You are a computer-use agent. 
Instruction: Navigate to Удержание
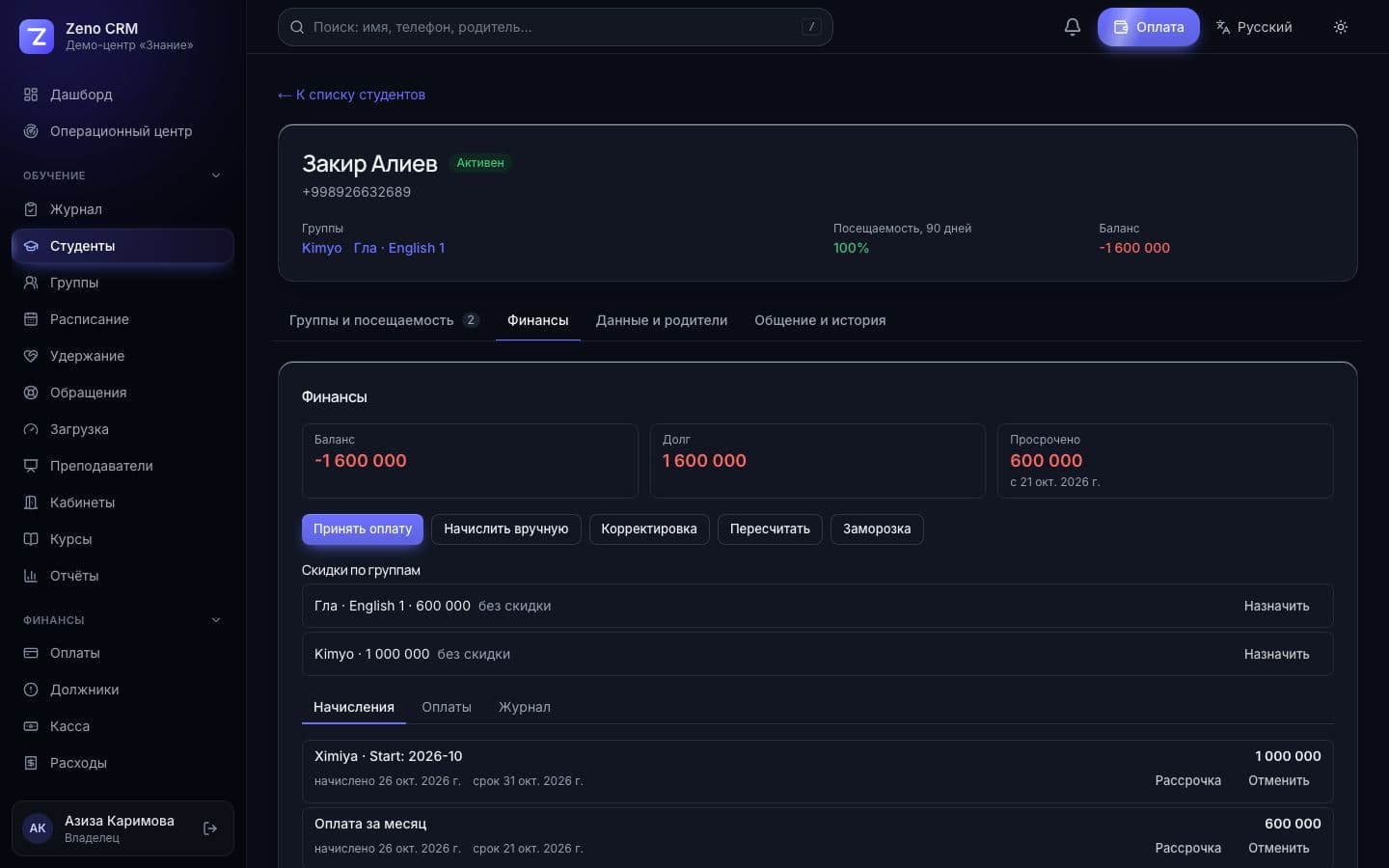[x=123, y=356]
